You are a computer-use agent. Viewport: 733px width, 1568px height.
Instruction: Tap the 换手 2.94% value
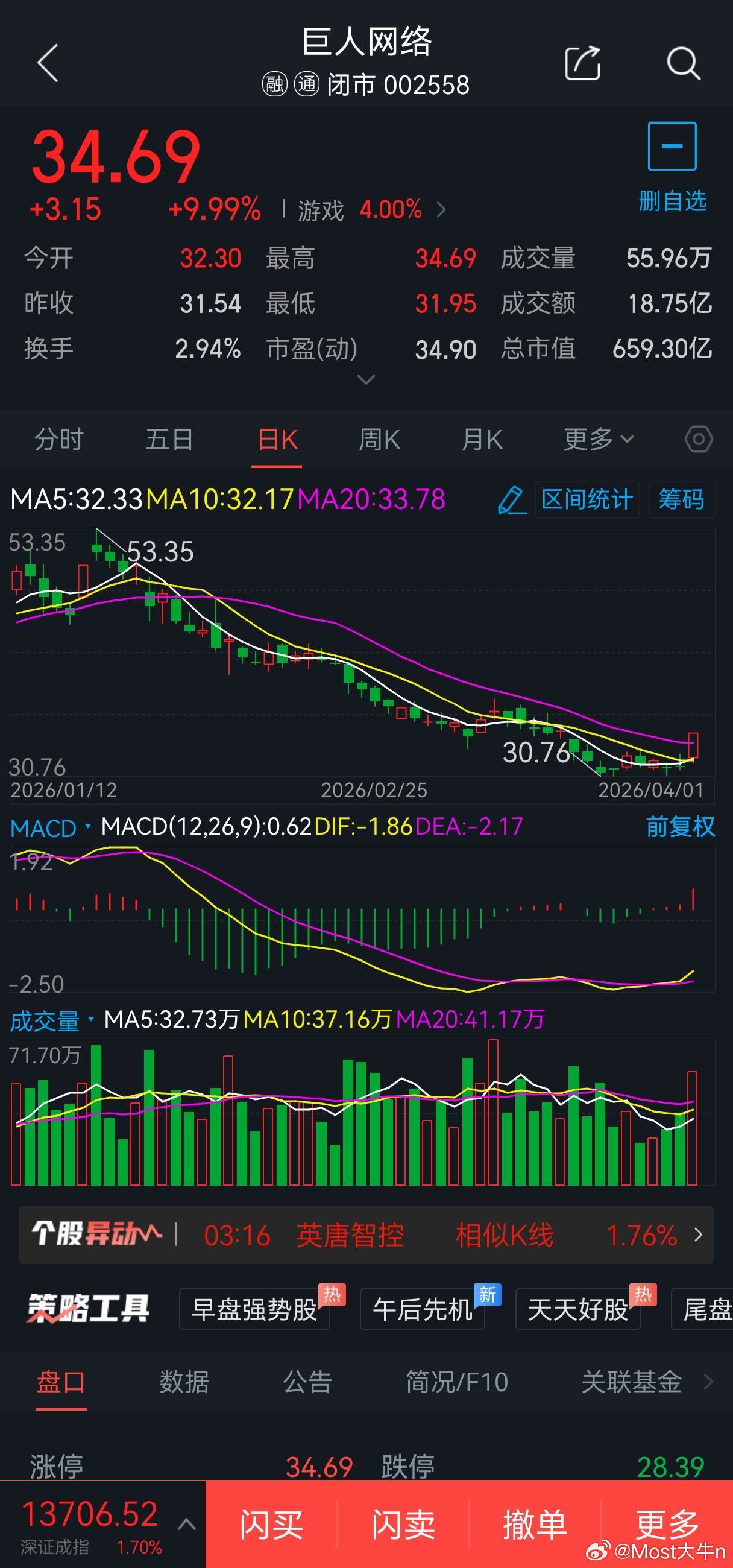208,349
